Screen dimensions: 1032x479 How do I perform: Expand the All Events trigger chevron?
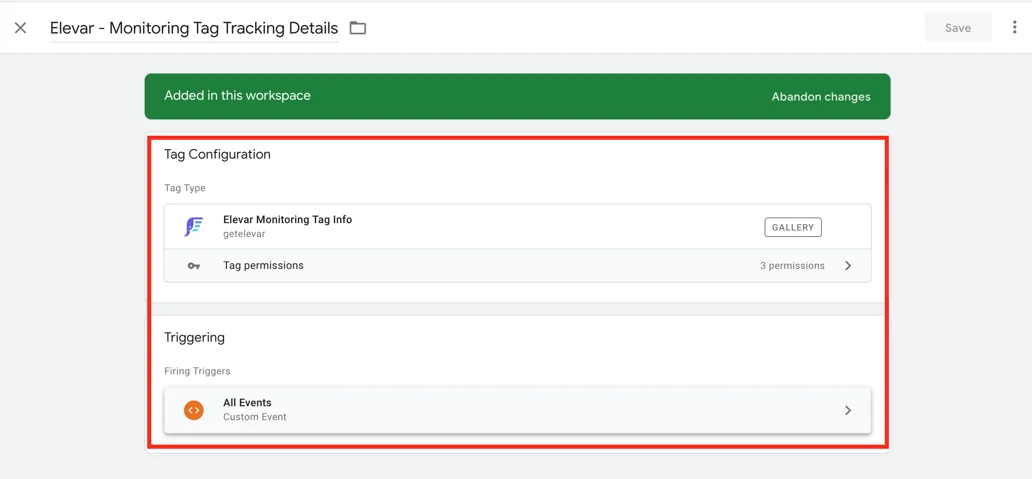point(848,410)
